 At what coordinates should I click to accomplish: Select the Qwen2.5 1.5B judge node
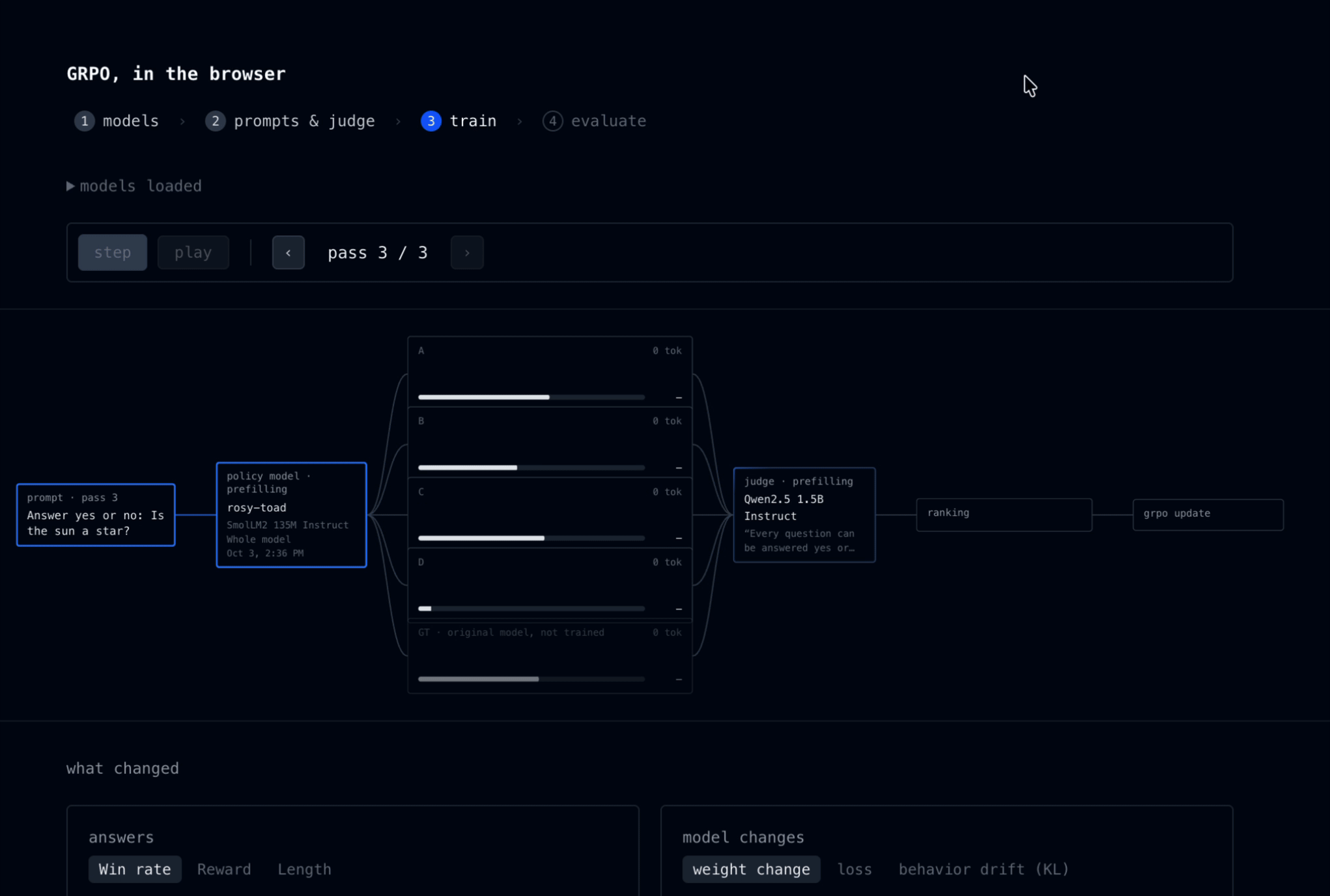click(804, 514)
